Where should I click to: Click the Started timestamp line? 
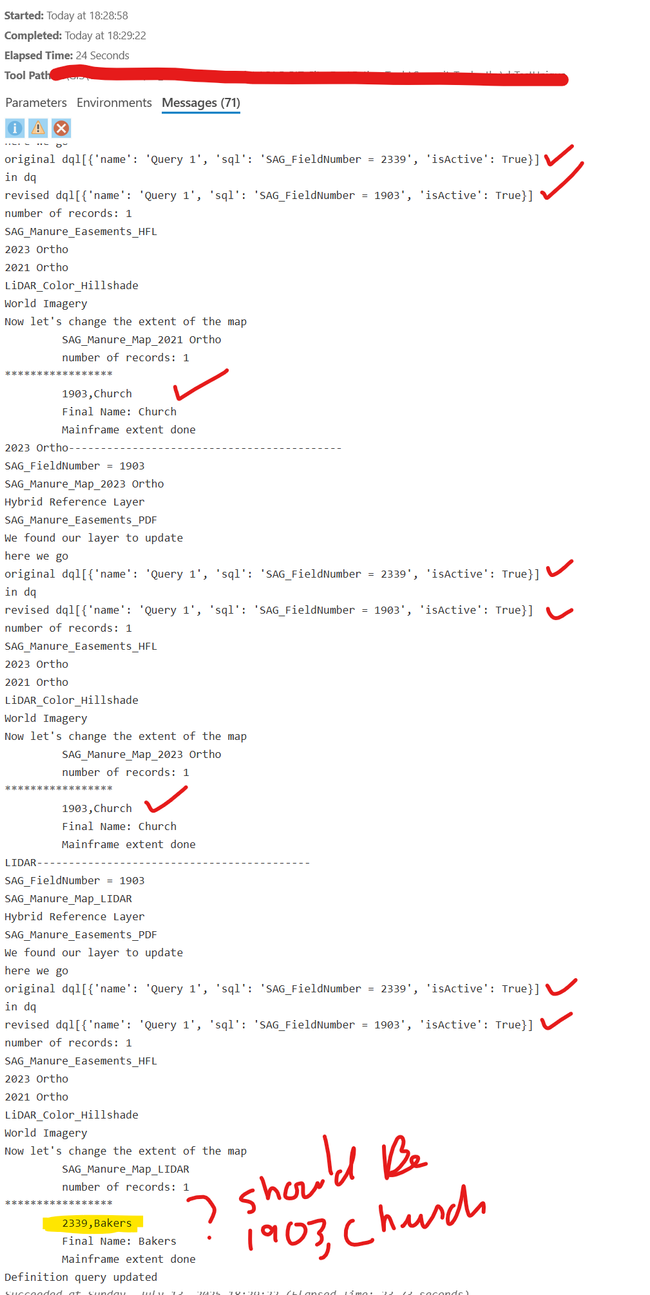(x=66, y=16)
